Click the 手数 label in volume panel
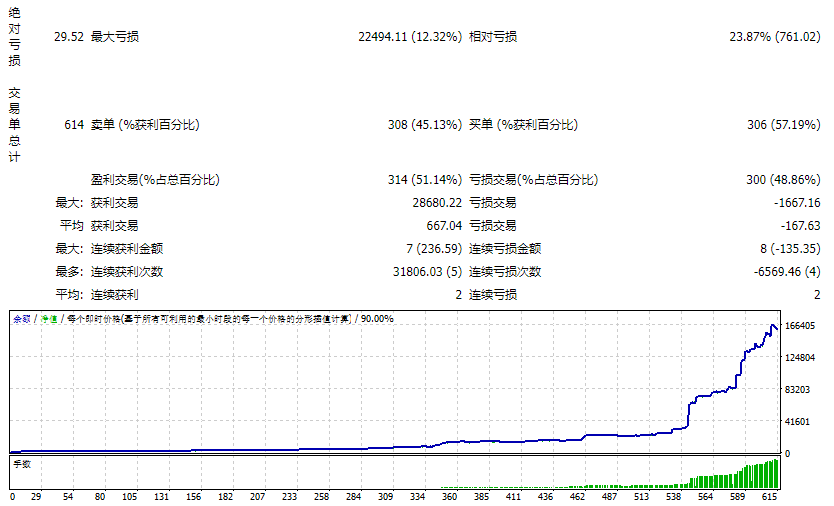Viewport: 834px width, 506px height. [x=22, y=464]
